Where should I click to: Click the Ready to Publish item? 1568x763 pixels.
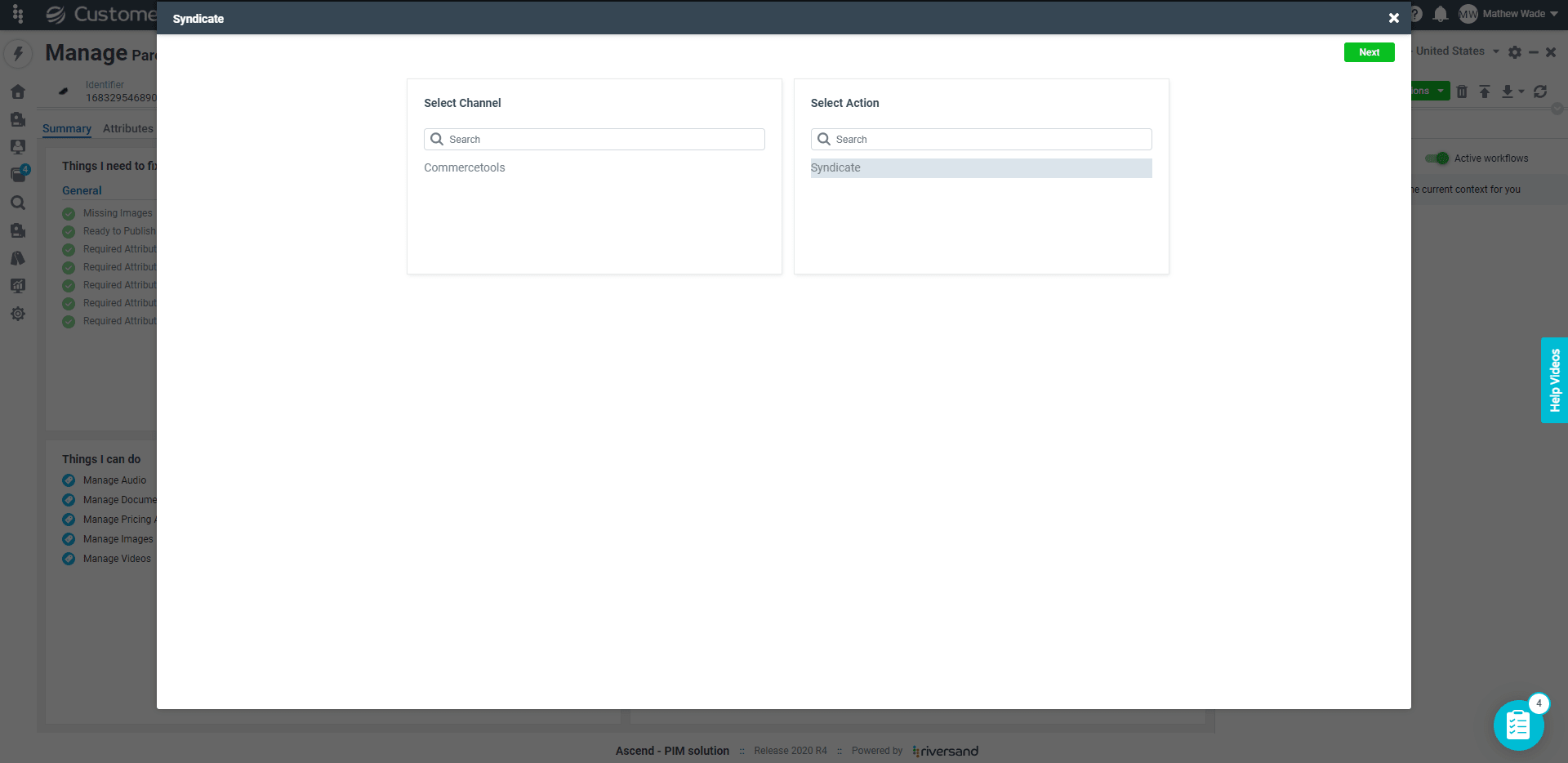(119, 231)
